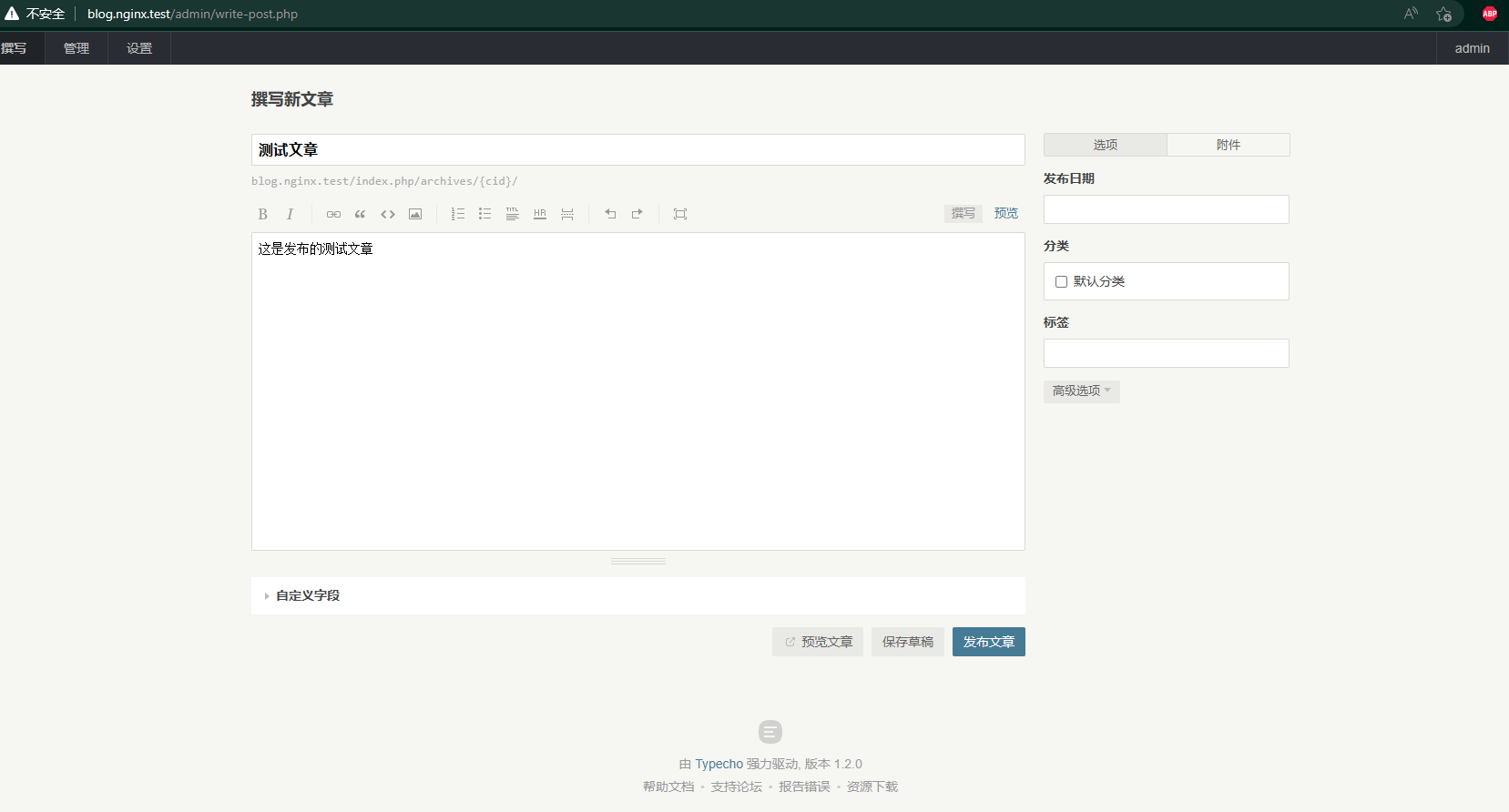Enter fullscreen editing mode
The width and height of the screenshot is (1509, 812).
tap(680, 214)
